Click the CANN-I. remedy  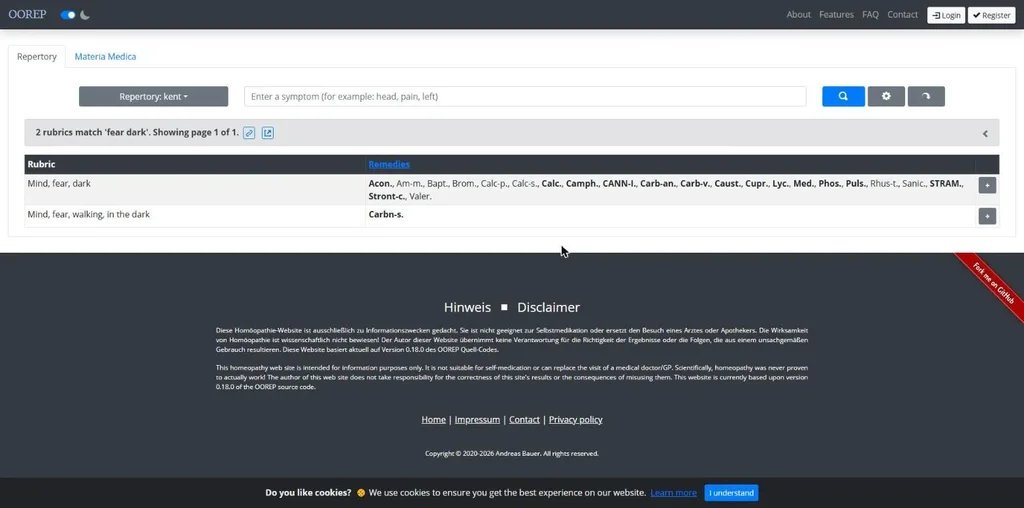tap(620, 184)
